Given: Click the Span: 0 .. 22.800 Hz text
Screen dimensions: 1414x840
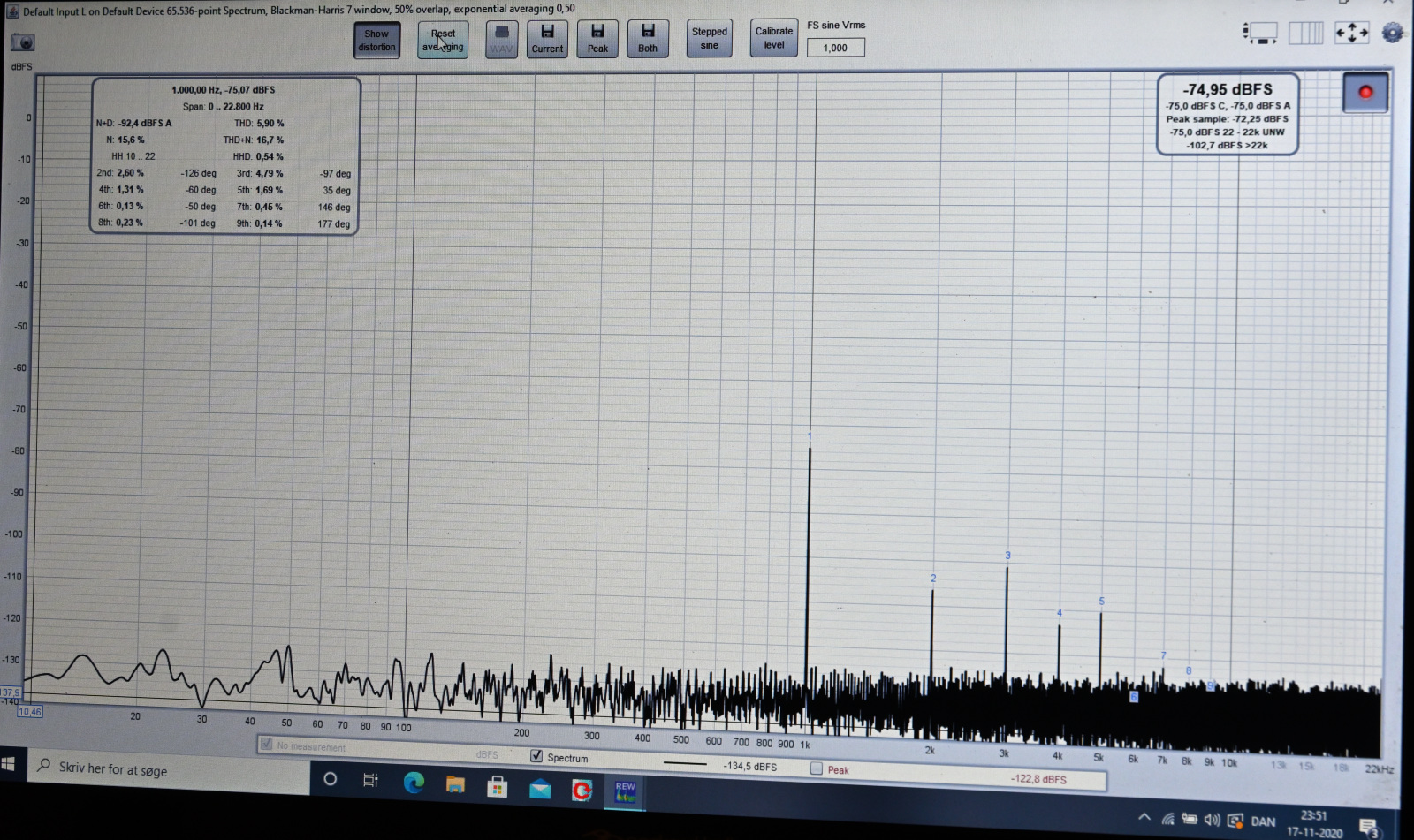Looking at the screenshot, I should pos(224,107).
